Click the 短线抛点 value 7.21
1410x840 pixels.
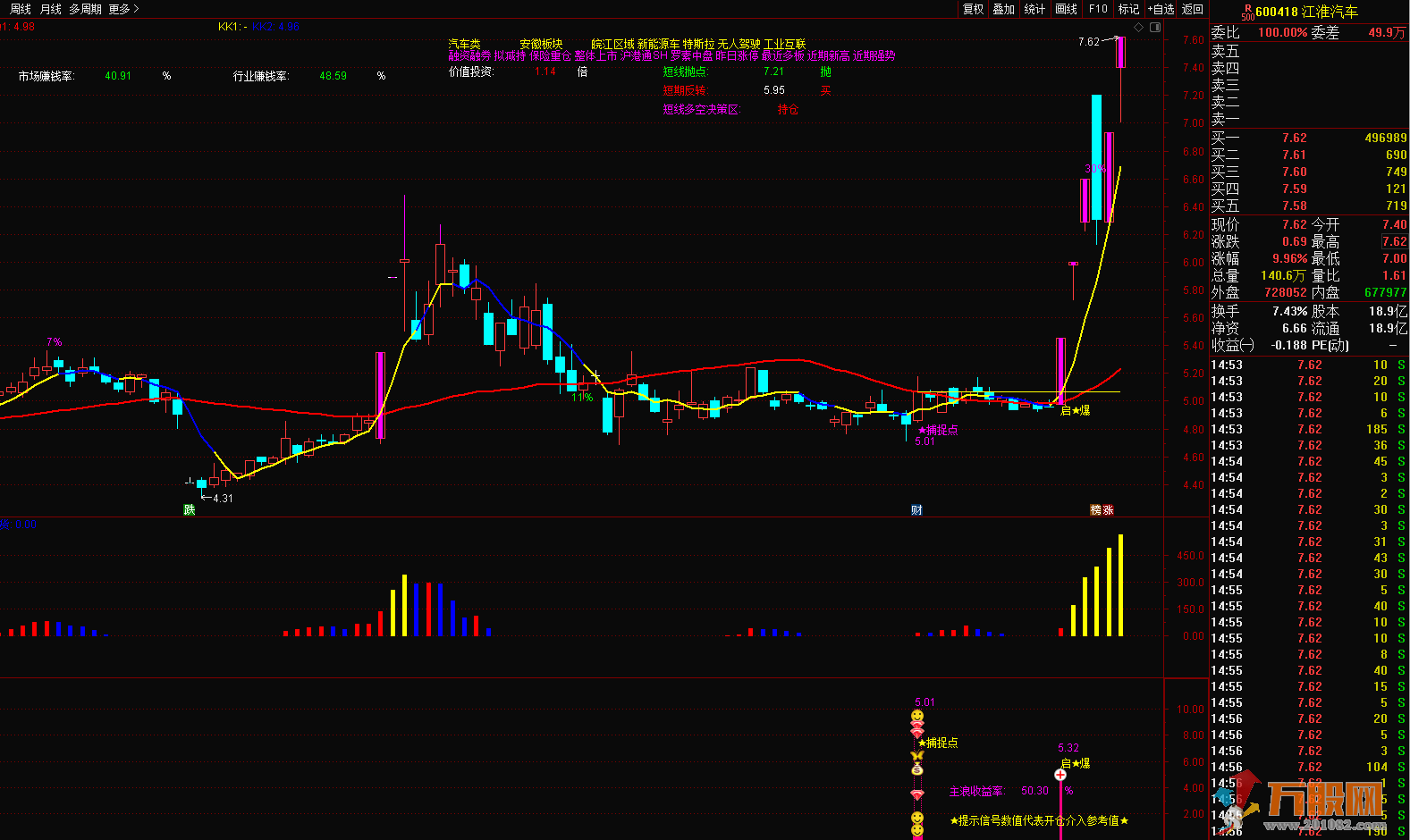pos(773,71)
